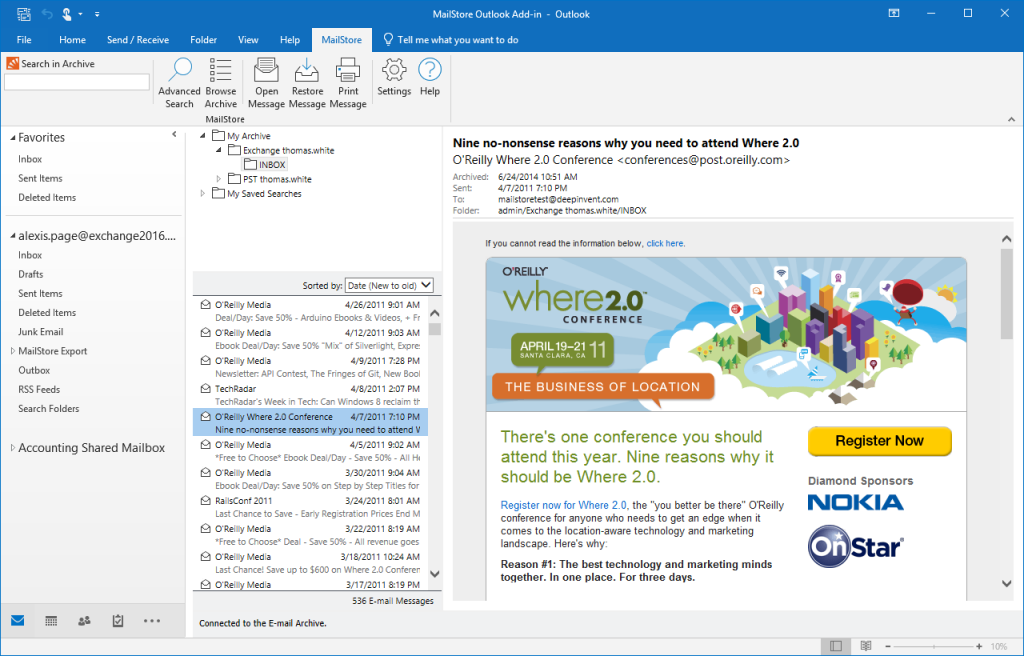The image size is (1024, 656).
Task: Open the People contacts icon
Action: [x=84, y=621]
